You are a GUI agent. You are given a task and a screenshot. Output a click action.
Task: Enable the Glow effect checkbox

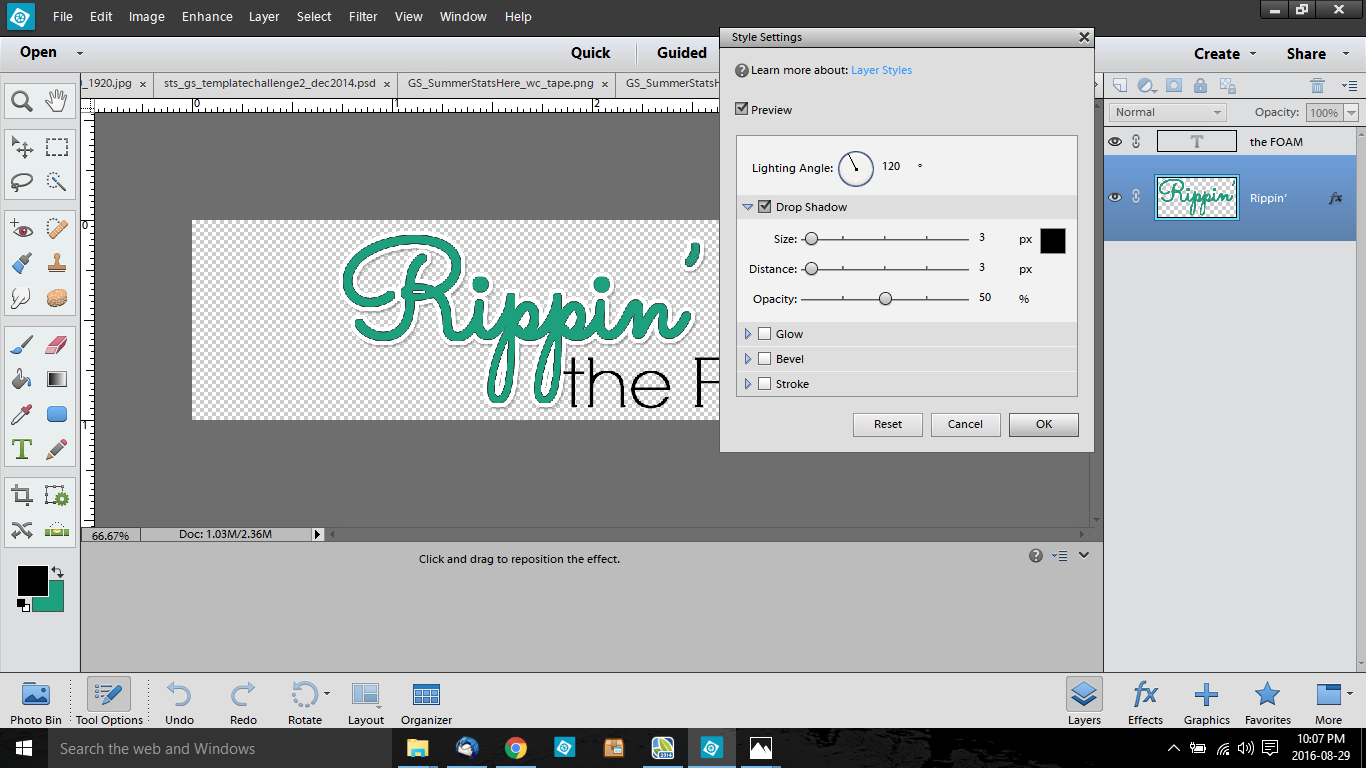click(764, 333)
